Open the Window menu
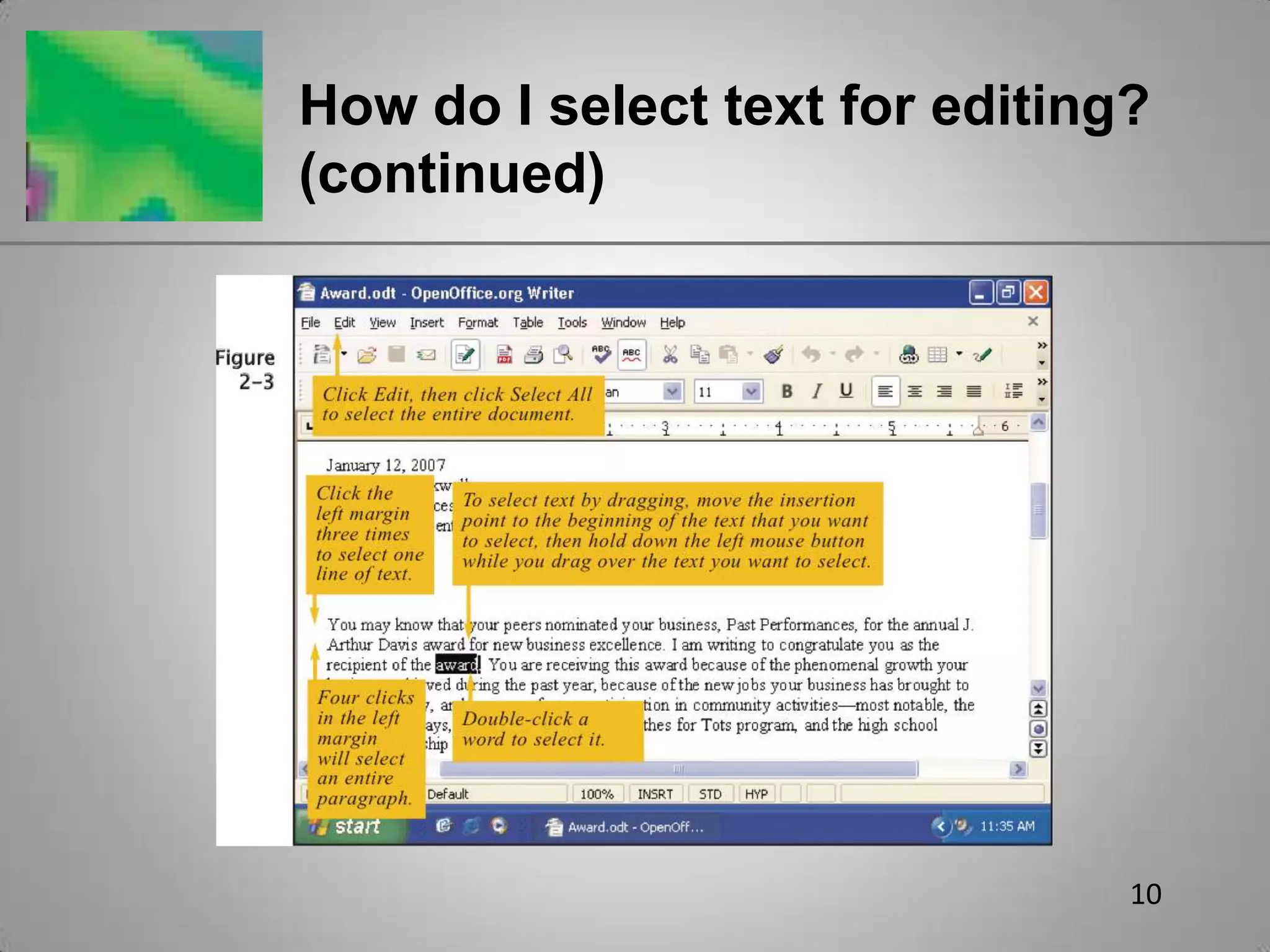 623,322
